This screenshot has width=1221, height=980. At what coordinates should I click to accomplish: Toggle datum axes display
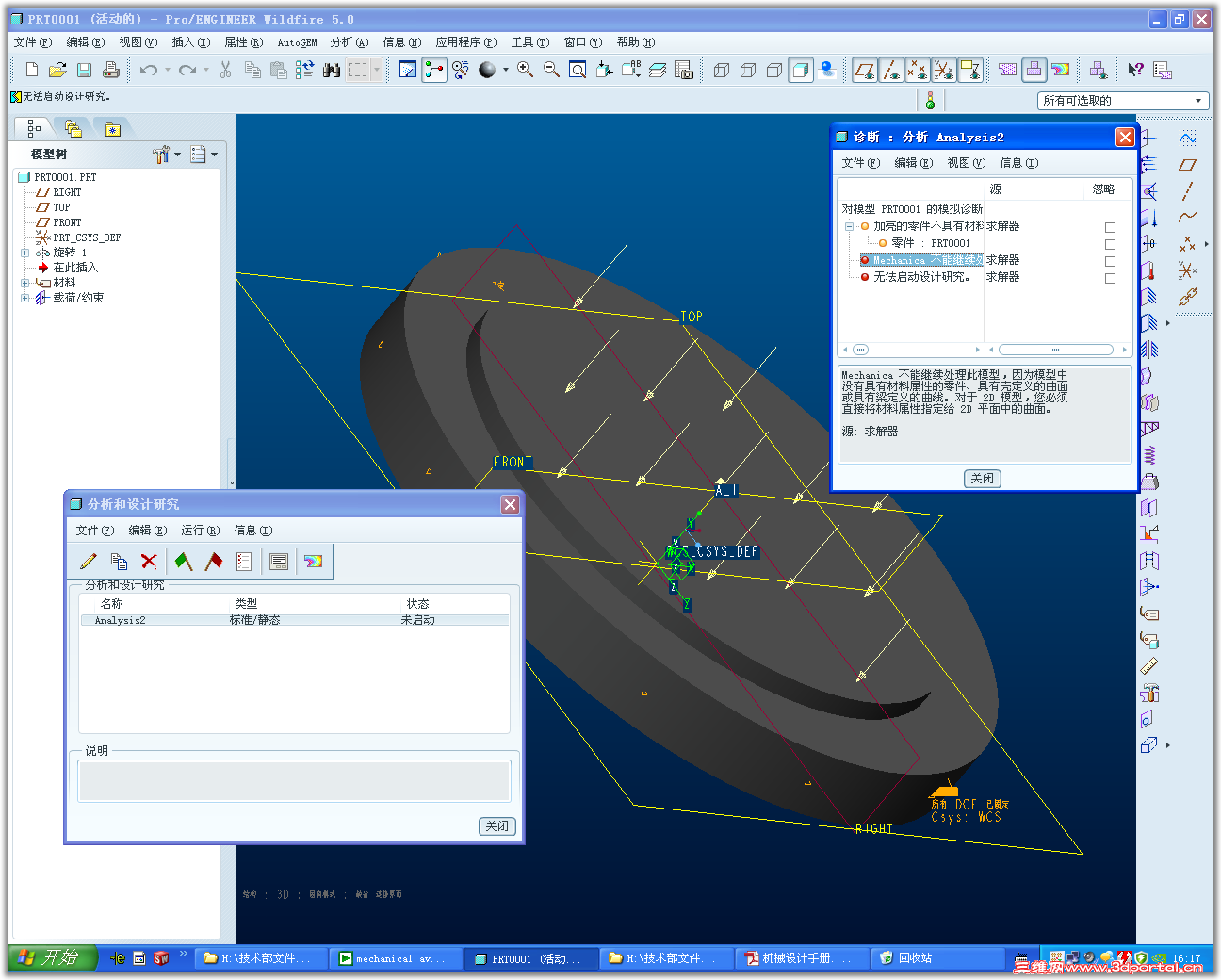(x=891, y=70)
